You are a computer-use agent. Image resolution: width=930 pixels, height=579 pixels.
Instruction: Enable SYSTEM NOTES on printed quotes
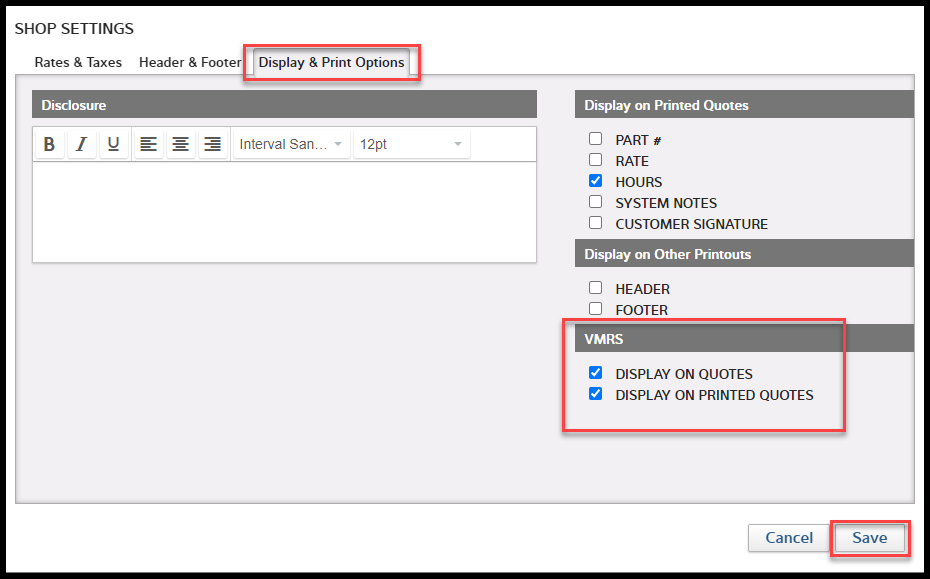pyautogui.click(x=595, y=202)
